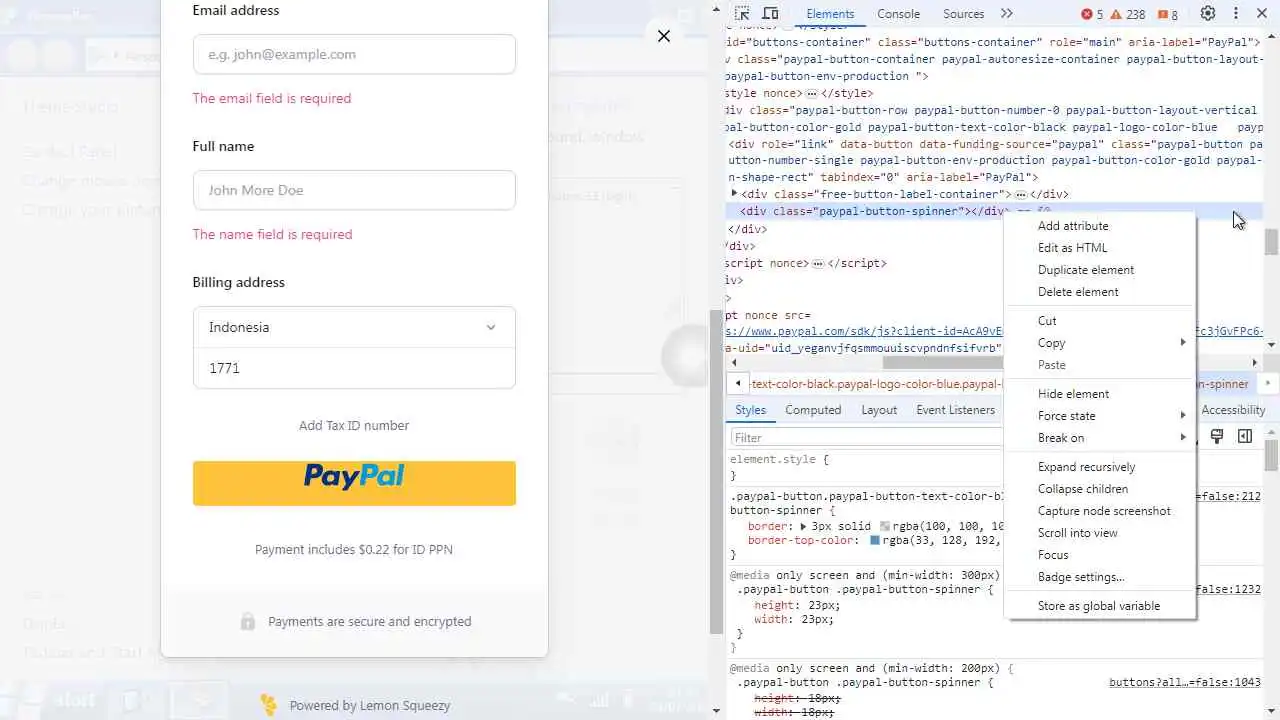Choose Add attribute from the context menu
The height and width of the screenshot is (720, 1280).
1100,226
